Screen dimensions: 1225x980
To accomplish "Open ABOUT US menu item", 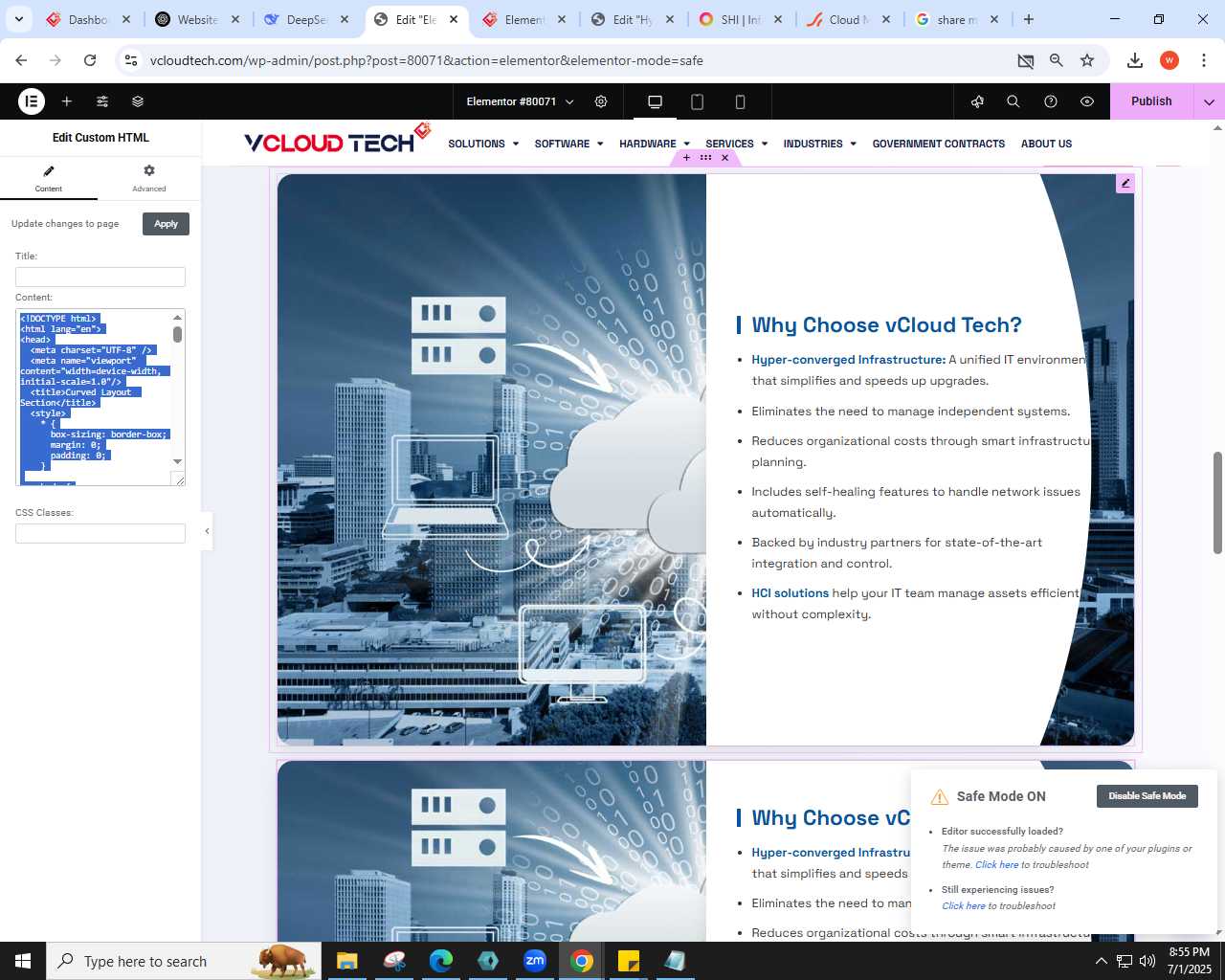I will coord(1046,144).
